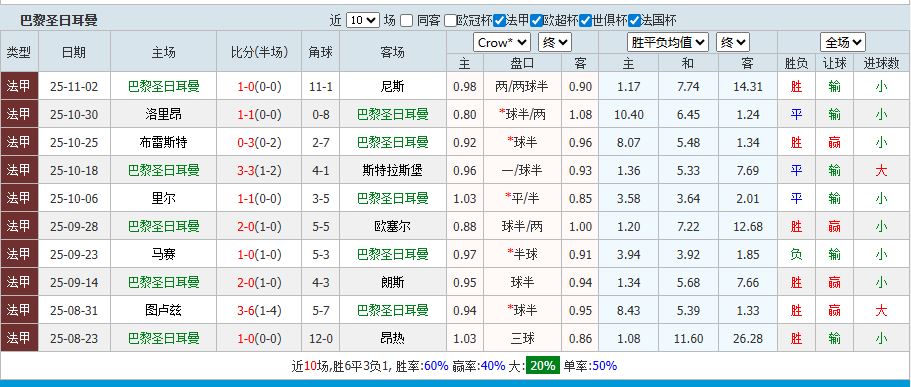911x387 pixels.
Task: Click the green 20% badge in the summary
Action: 543,366
